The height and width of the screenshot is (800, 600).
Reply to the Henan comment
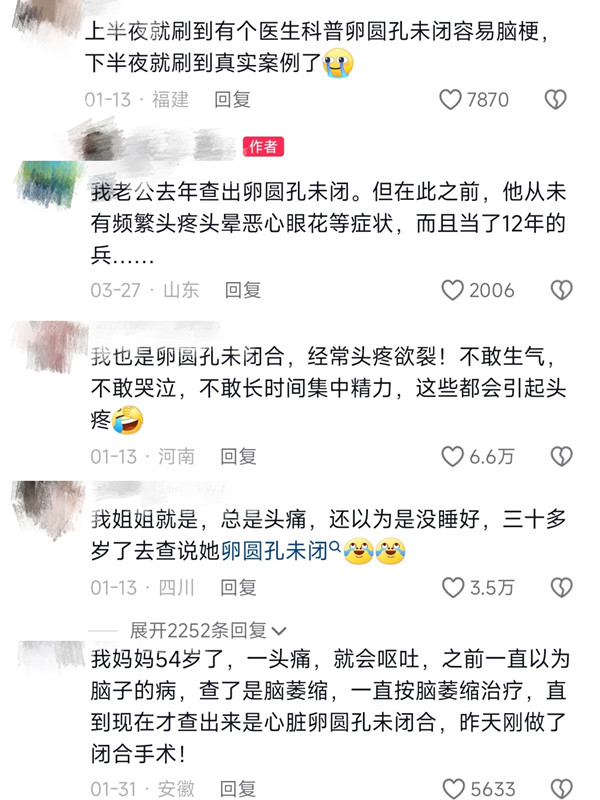click(238, 456)
